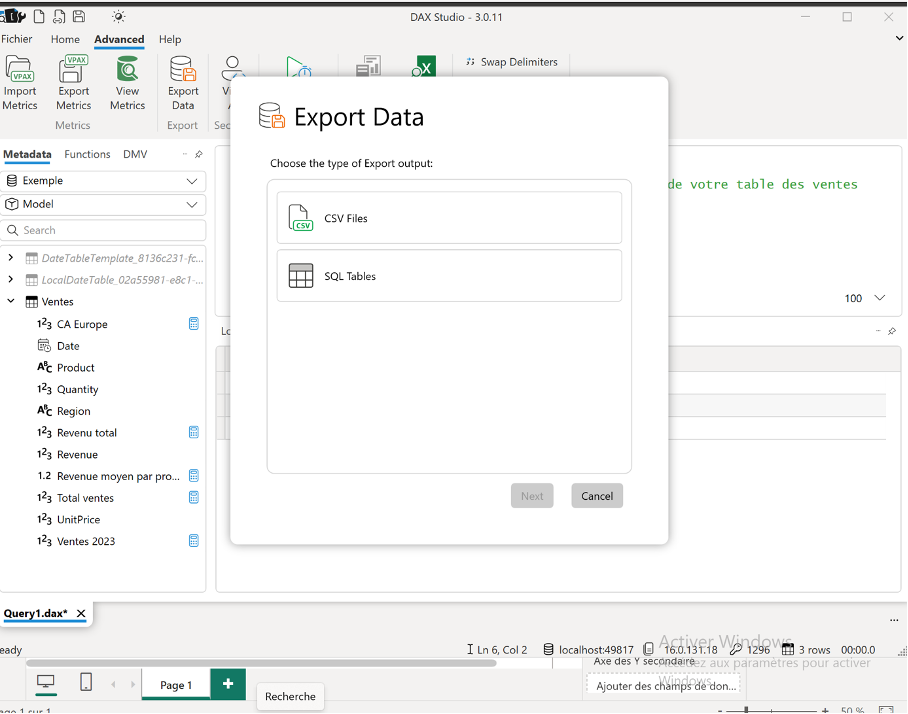Close the Query1.dax tab
The width and height of the screenshot is (908, 714).
[x=81, y=613]
